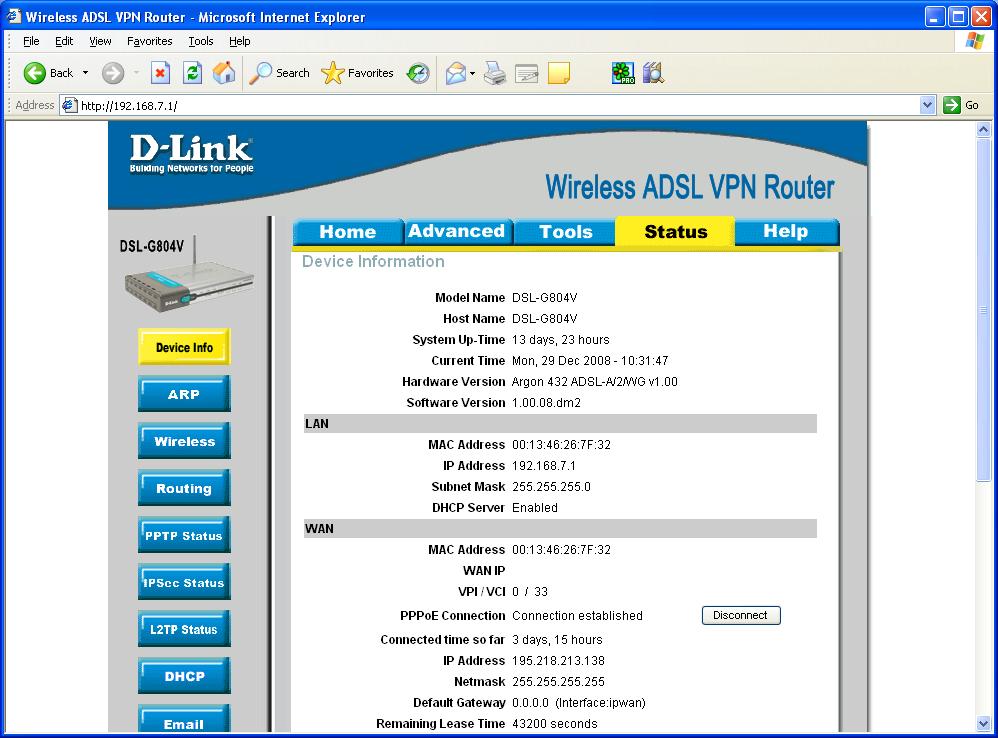Click the LAN MAC Address 00:13:46:26:7F:32
Image resolution: width=998 pixels, height=738 pixels.
coord(561,444)
